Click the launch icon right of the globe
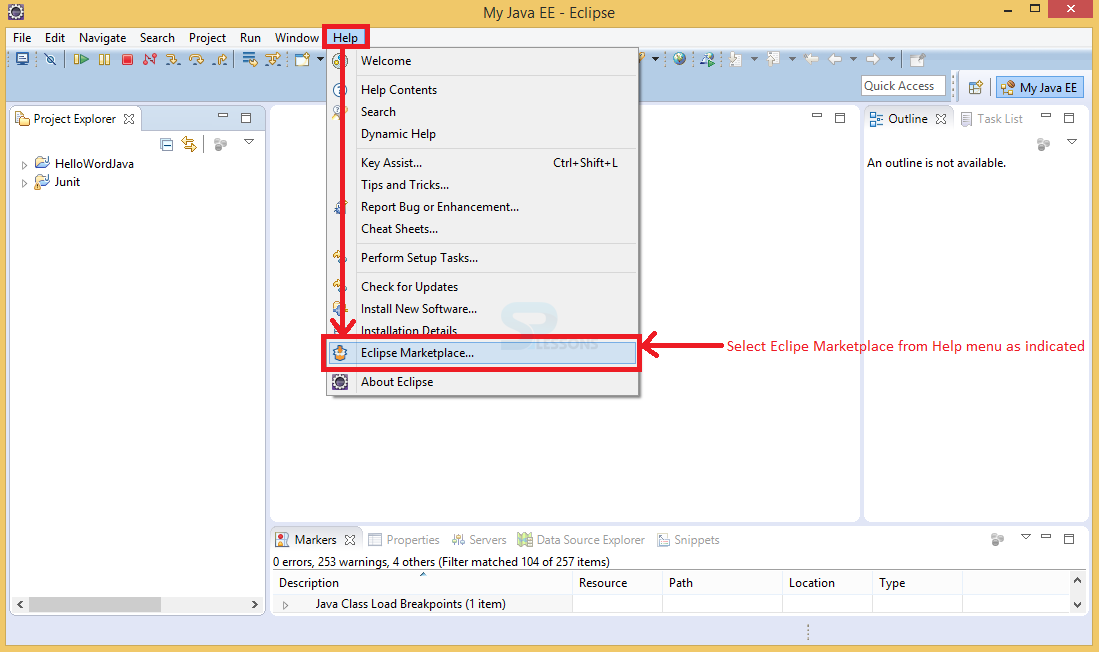The image size is (1099, 652). click(x=707, y=60)
